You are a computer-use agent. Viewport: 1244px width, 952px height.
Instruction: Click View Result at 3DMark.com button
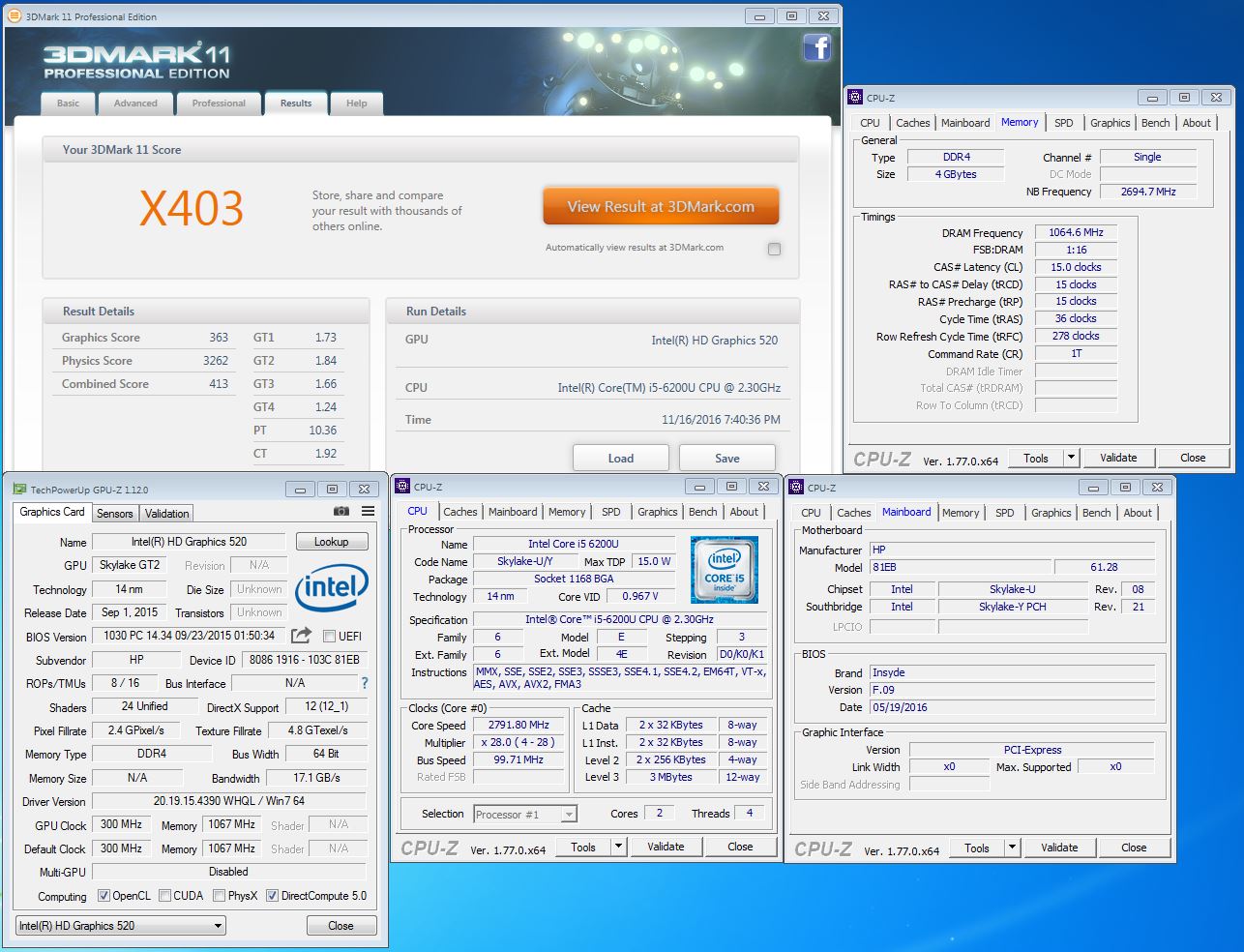(661, 206)
